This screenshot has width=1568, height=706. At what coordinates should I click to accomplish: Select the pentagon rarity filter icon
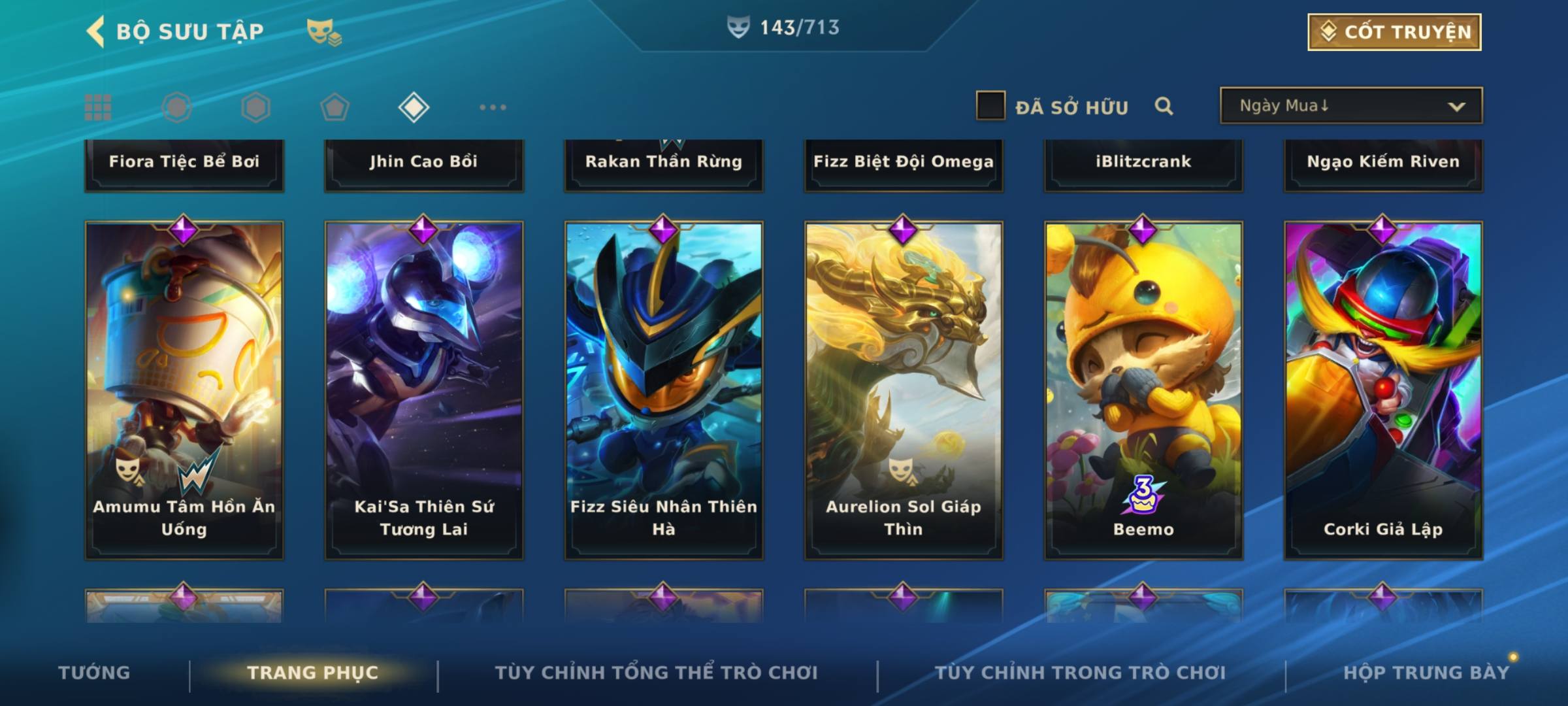click(335, 107)
